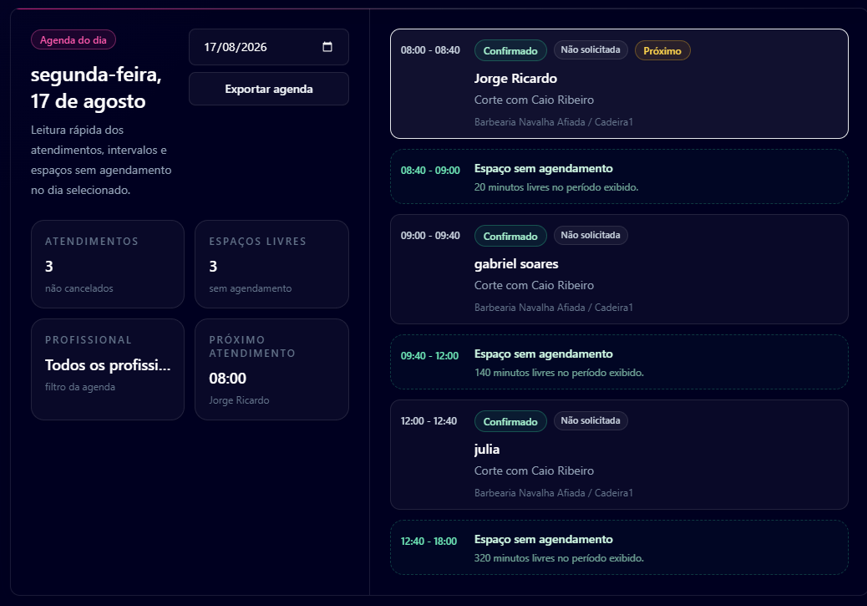Click Não solicitada badge on Jorge Ricardo appointment
867x606 pixels.
point(591,50)
